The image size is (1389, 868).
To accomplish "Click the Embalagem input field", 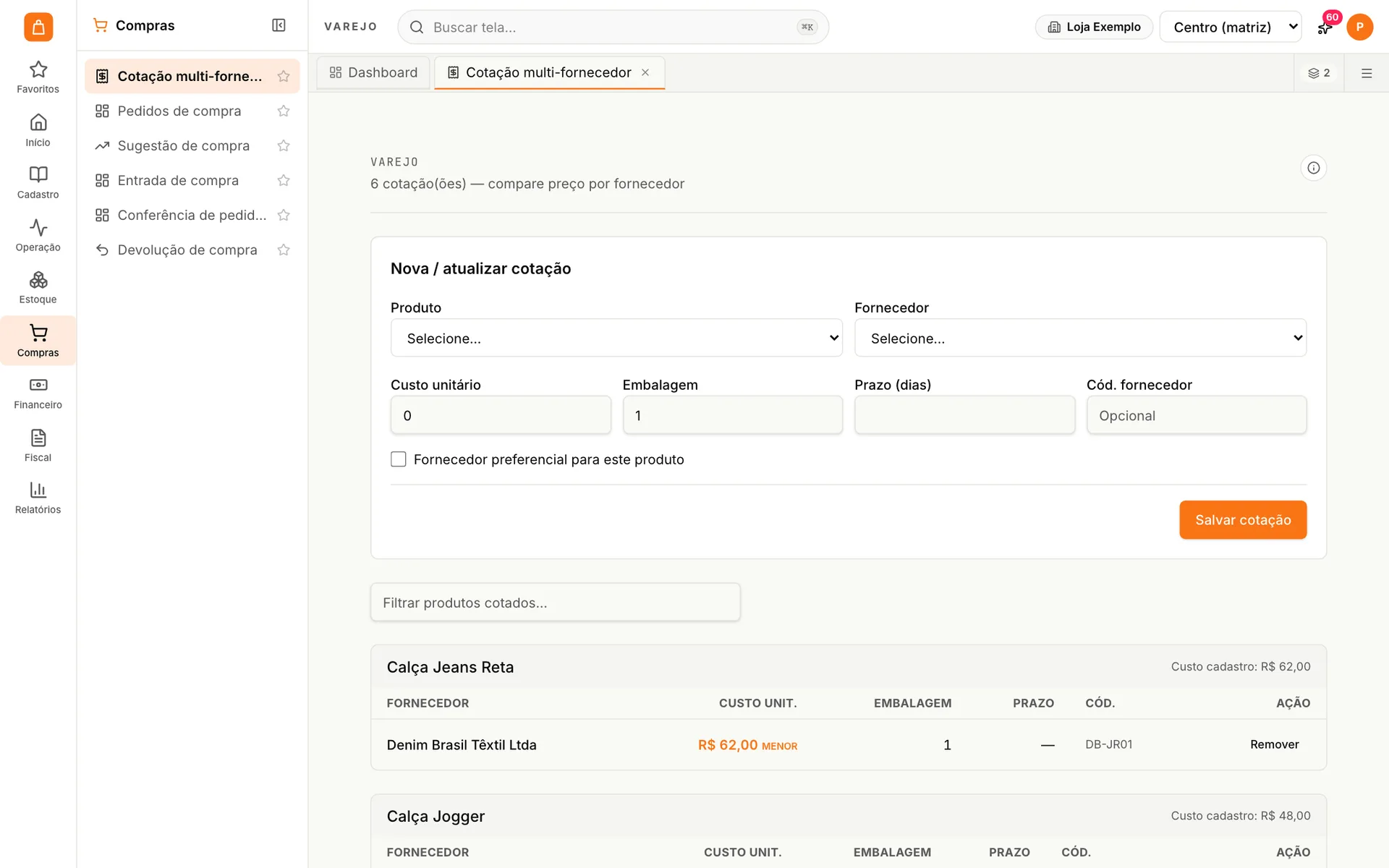I will (x=732, y=415).
